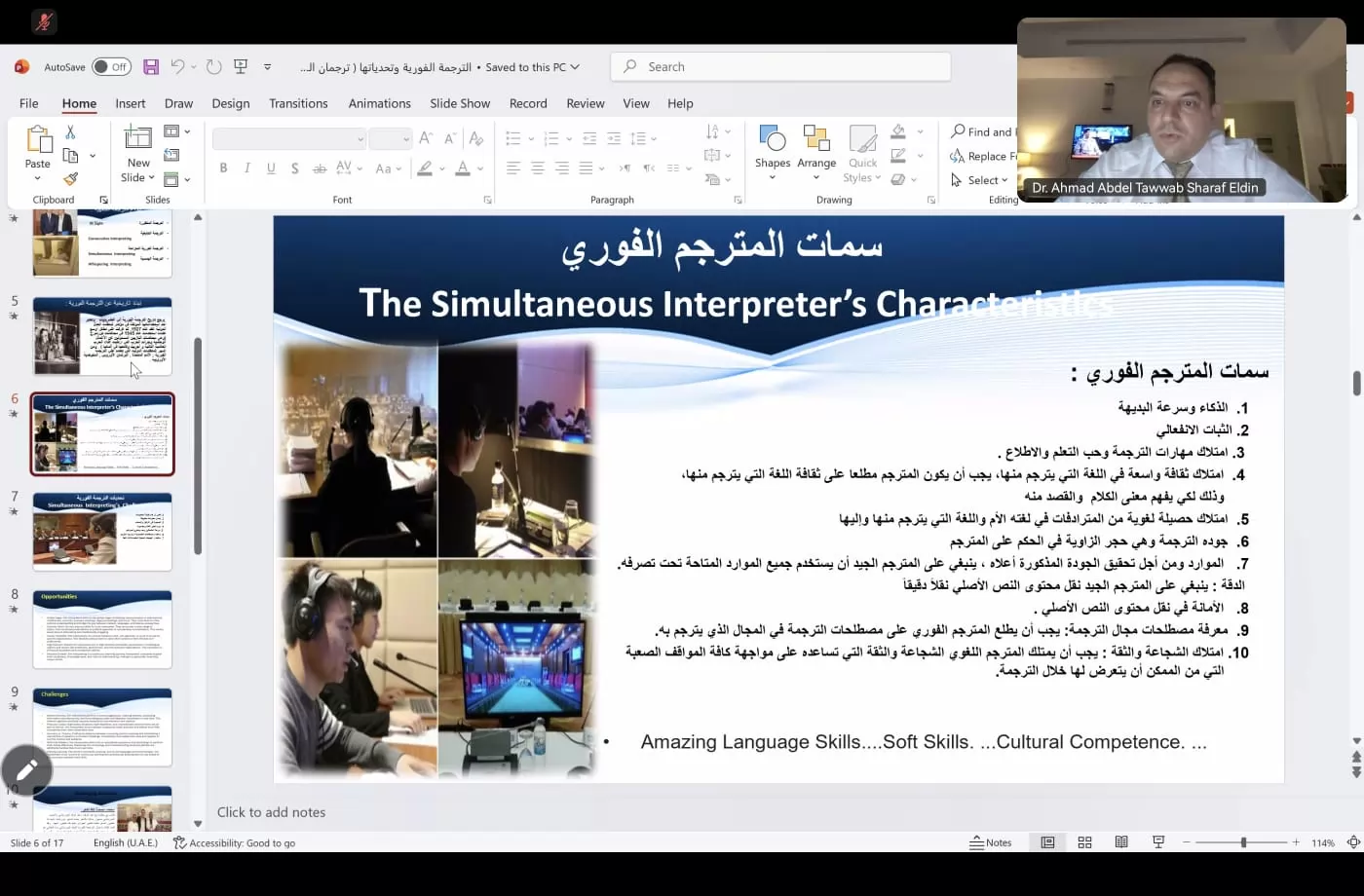Viewport: 1364px width, 896px height.
Task: Click the Save icon in title bar
Action: pyautogui.click(x=151, y=67)
